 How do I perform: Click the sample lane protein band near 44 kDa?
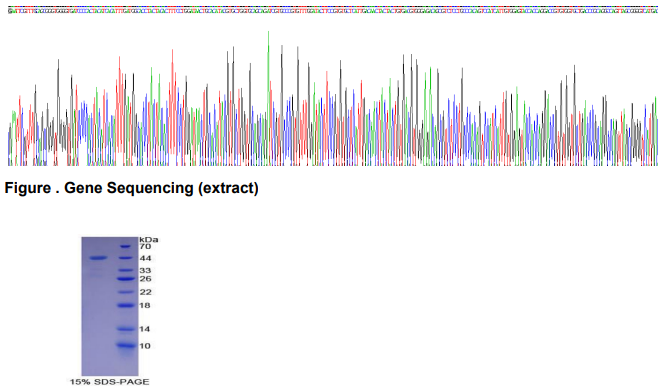point(98,258)
